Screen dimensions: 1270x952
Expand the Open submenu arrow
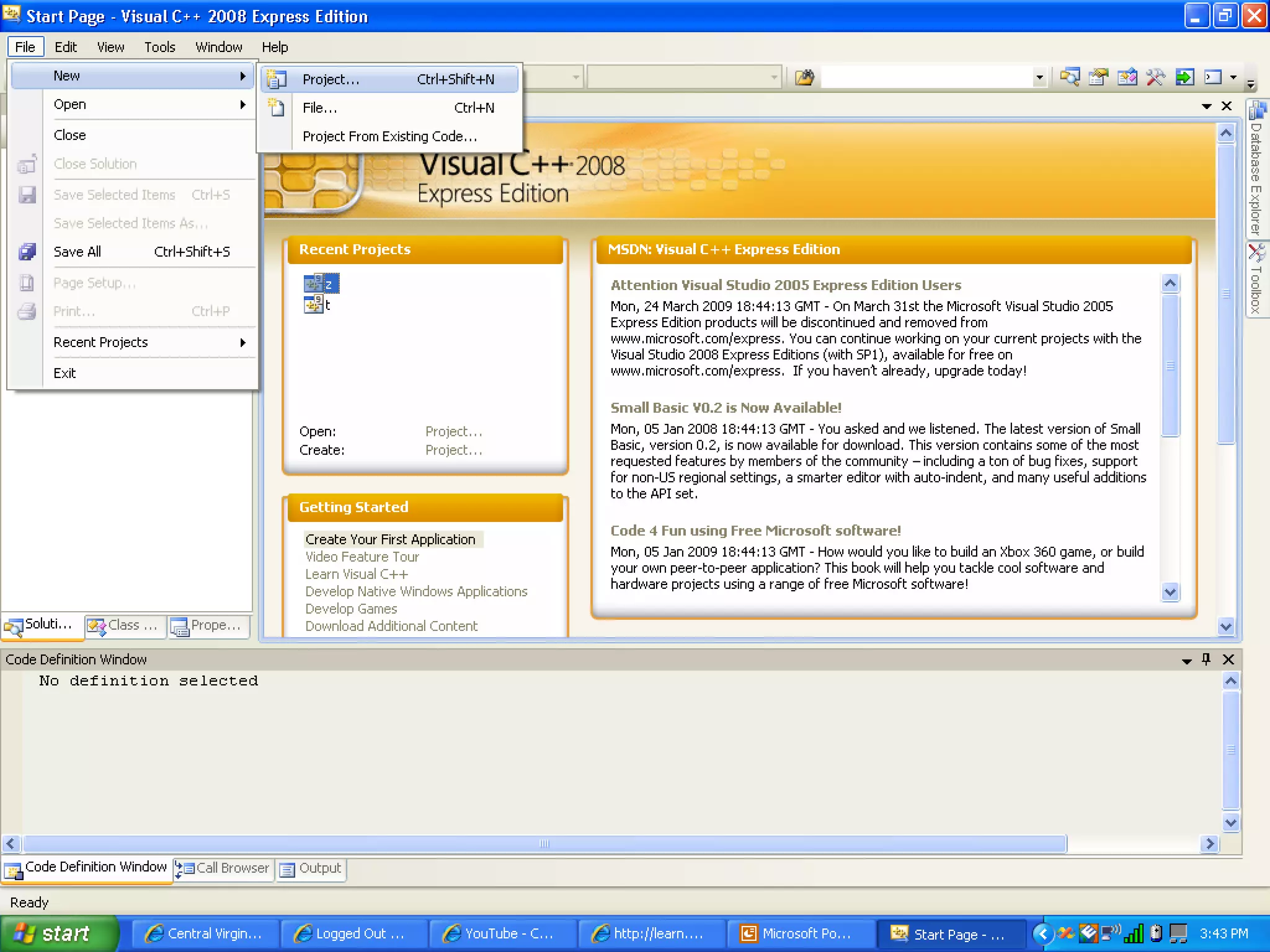[x=243, y=104]
